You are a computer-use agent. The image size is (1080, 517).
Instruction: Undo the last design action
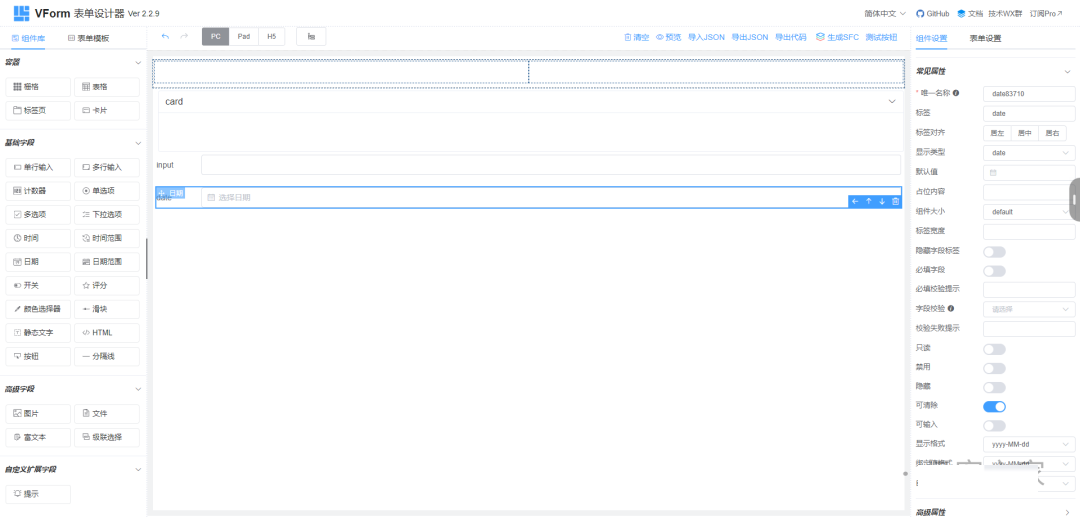click(x=165, y=36)
